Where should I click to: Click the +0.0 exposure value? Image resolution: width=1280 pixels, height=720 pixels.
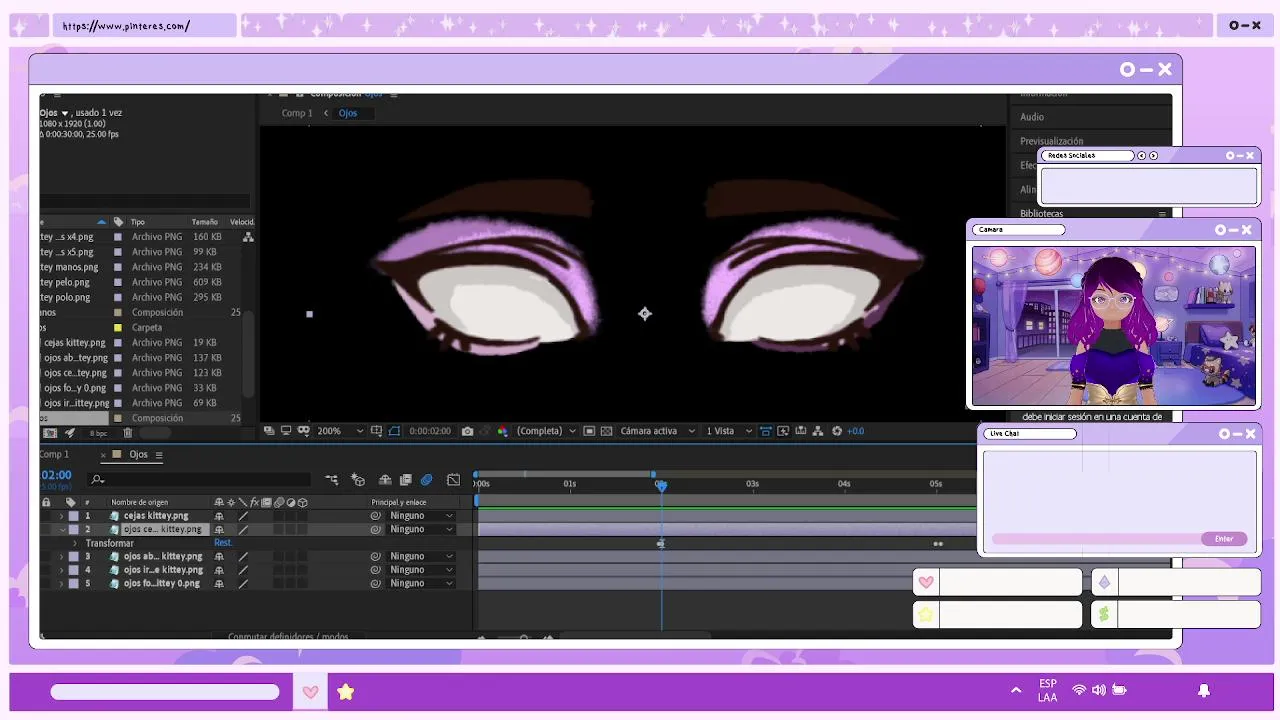(856, 431)
